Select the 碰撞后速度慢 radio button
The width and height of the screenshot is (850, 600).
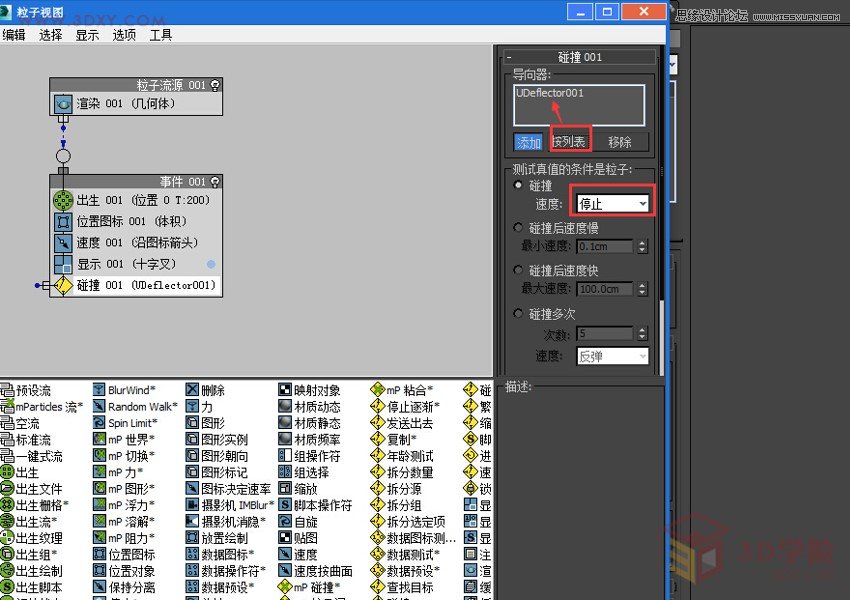(518, 228)
